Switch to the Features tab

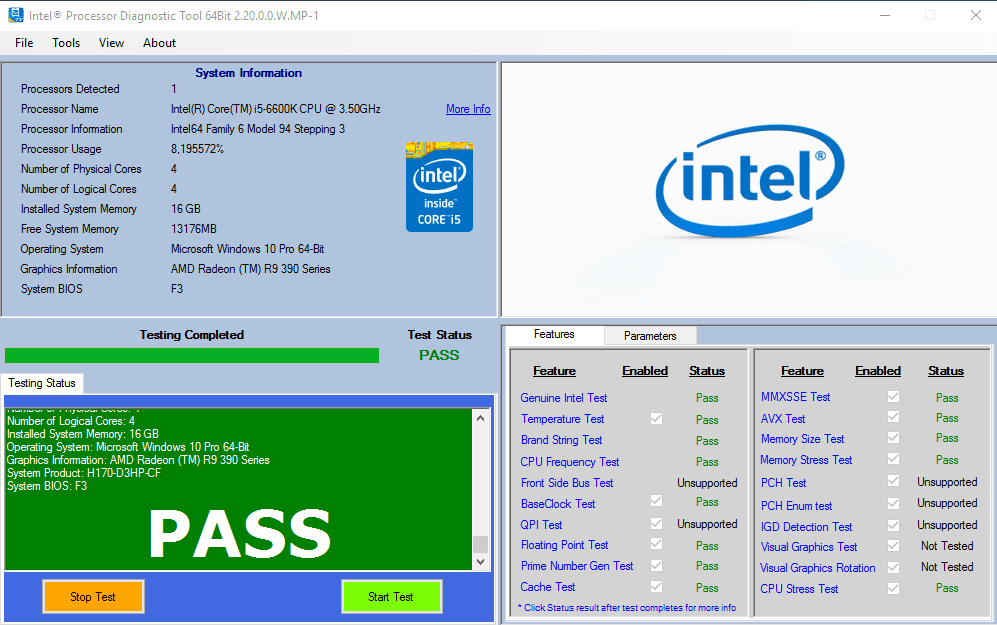click(554, 334)
